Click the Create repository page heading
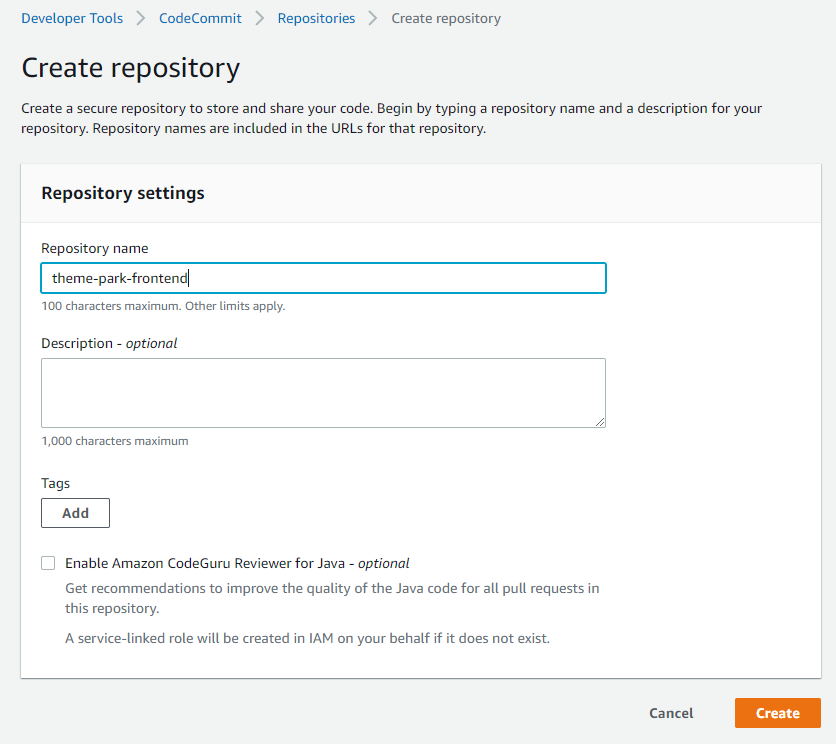836x744 pixels. click(130, 67)
